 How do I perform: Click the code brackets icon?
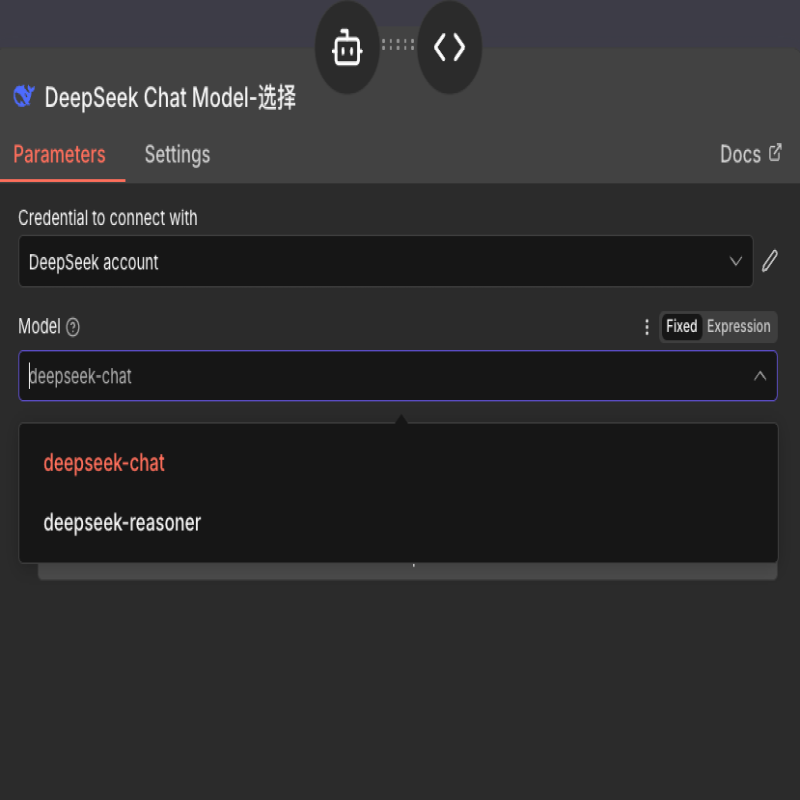pyautogui.click(x=449, y=48)
